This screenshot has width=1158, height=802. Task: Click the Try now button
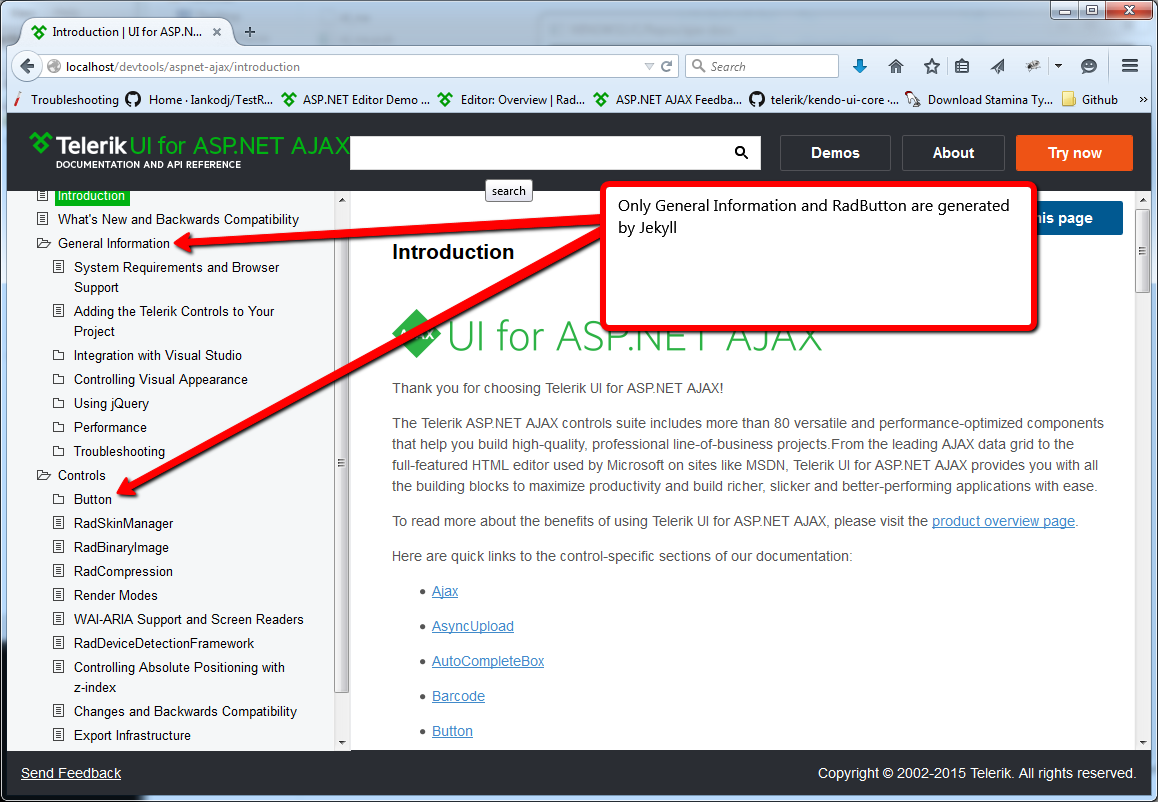pos(1074,153)
